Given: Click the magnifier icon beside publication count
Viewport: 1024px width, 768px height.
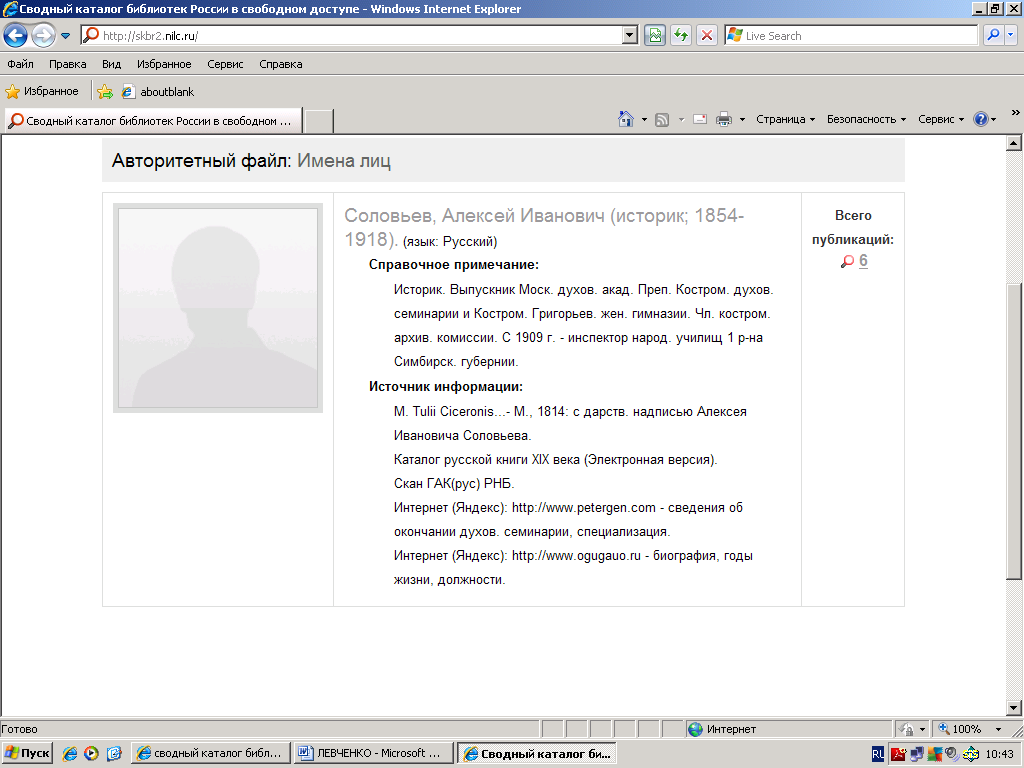Looking at the screenshot, I should click(x=847, y=261).
